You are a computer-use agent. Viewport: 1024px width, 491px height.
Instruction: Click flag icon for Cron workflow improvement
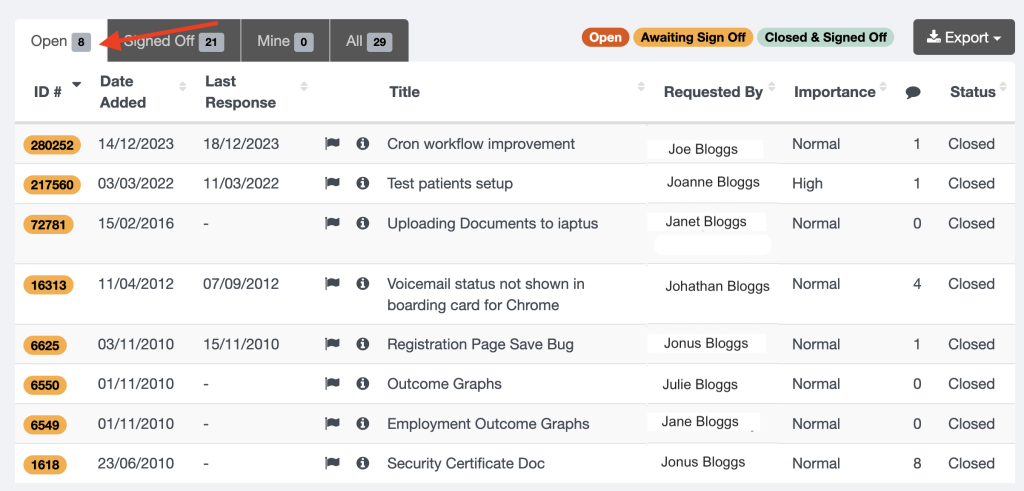pyautogui.click(x=332, y=144)
